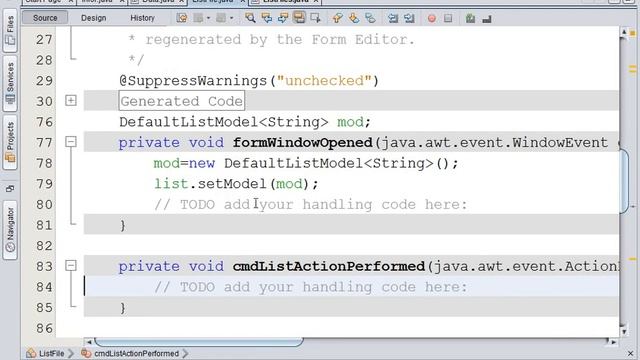Viewport: 640px width, 360px height.
Task: Click the mod=new DefaultListModel<String>() line
Action: click(306, 163)
